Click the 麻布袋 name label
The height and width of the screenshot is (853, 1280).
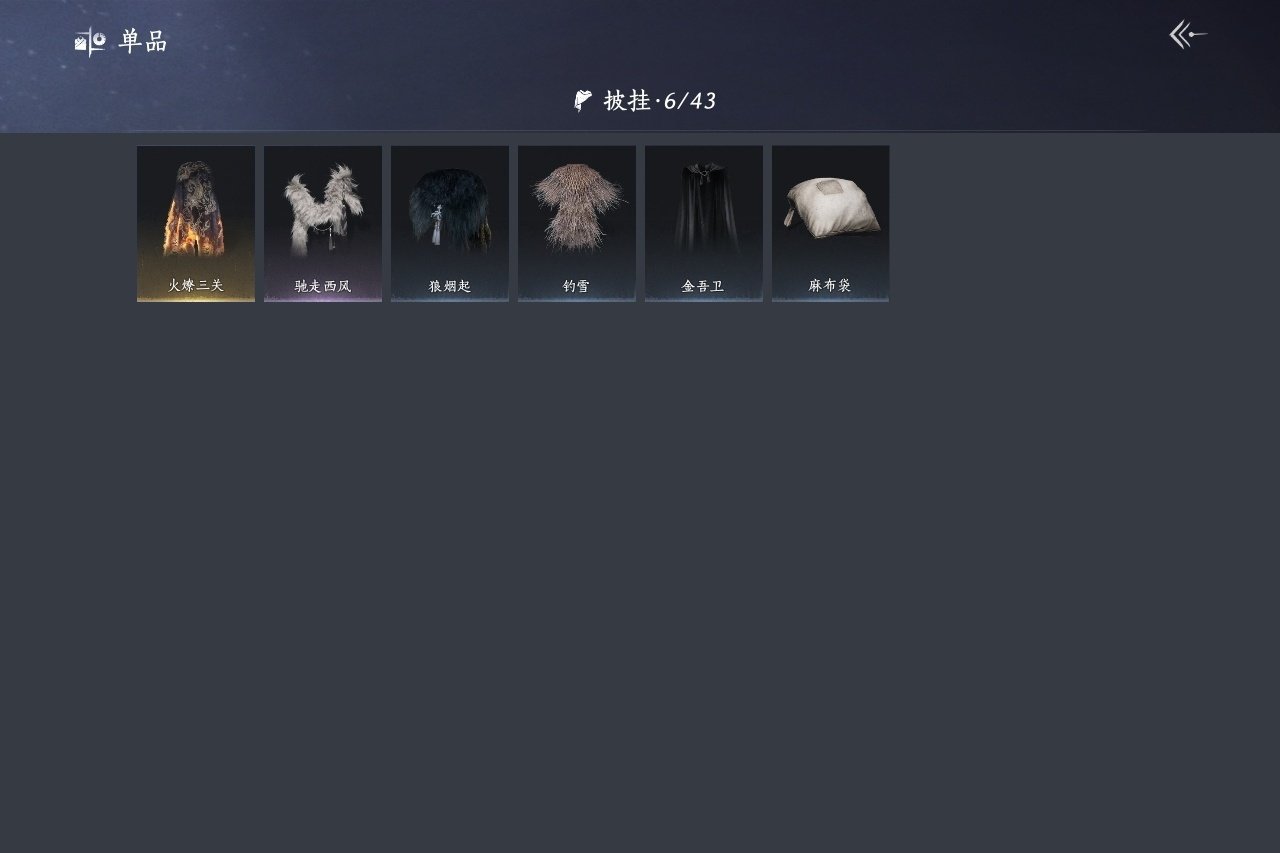[x=831, y=286]
